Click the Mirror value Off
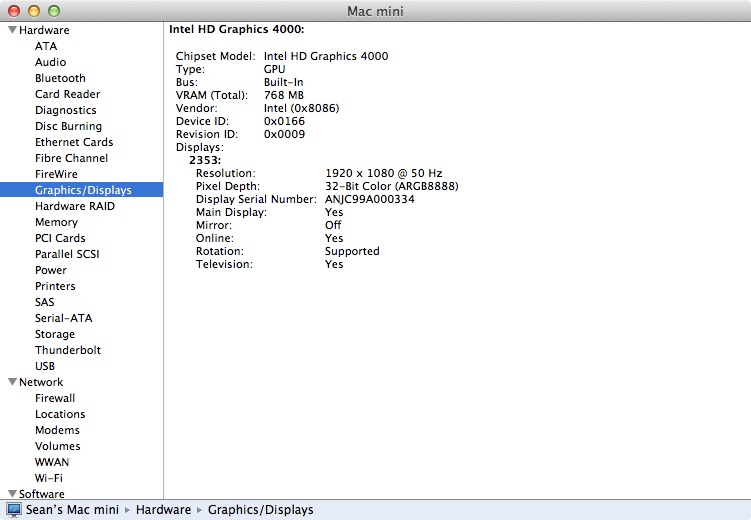This screenshot has width=751, height=520. pyautogui.click(x=333, y=225)
